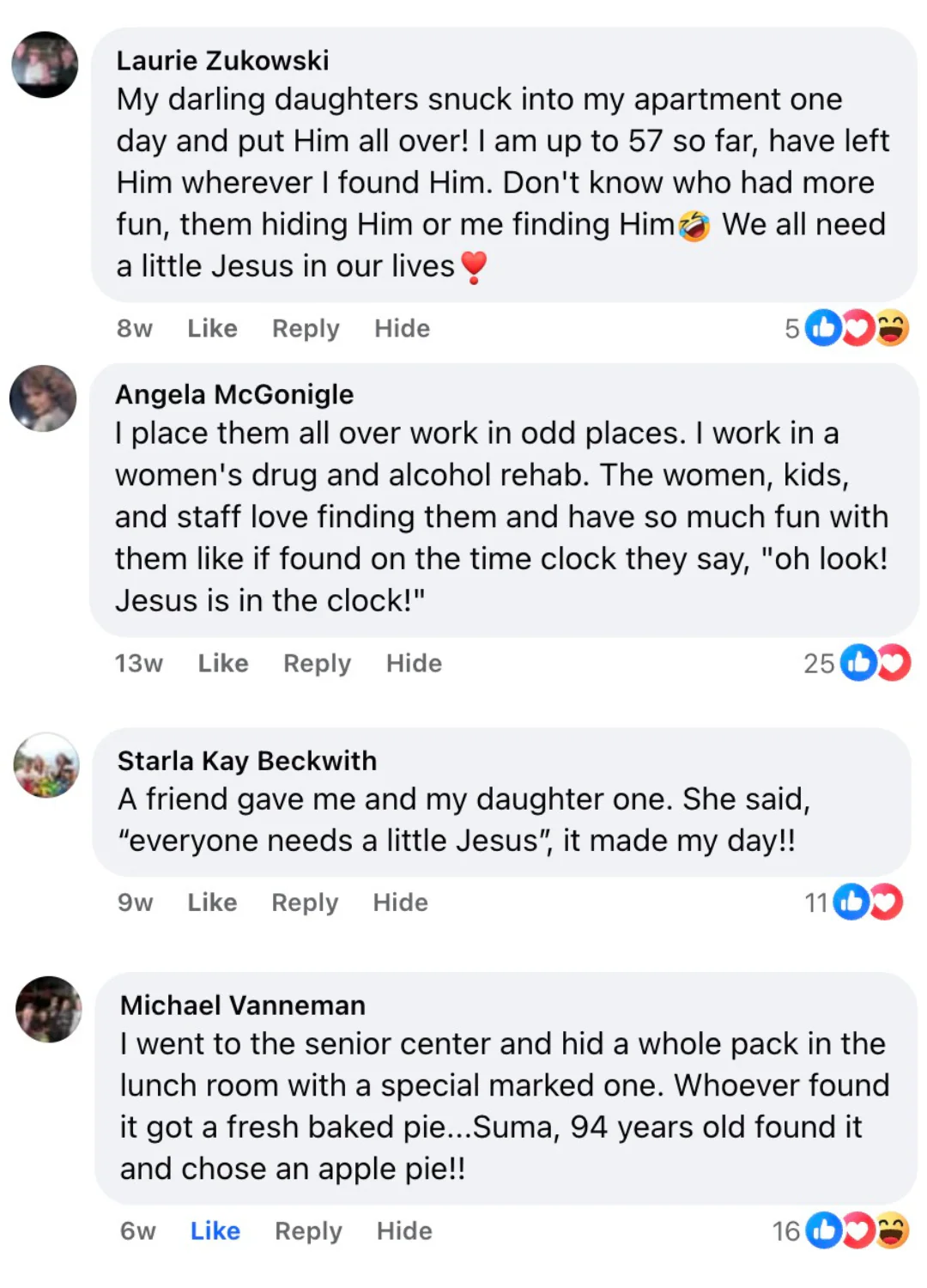Open Angela McGonigle's name link
Image resolution: width=927 pixels, height=1288 pixels.
pos(234,394)
